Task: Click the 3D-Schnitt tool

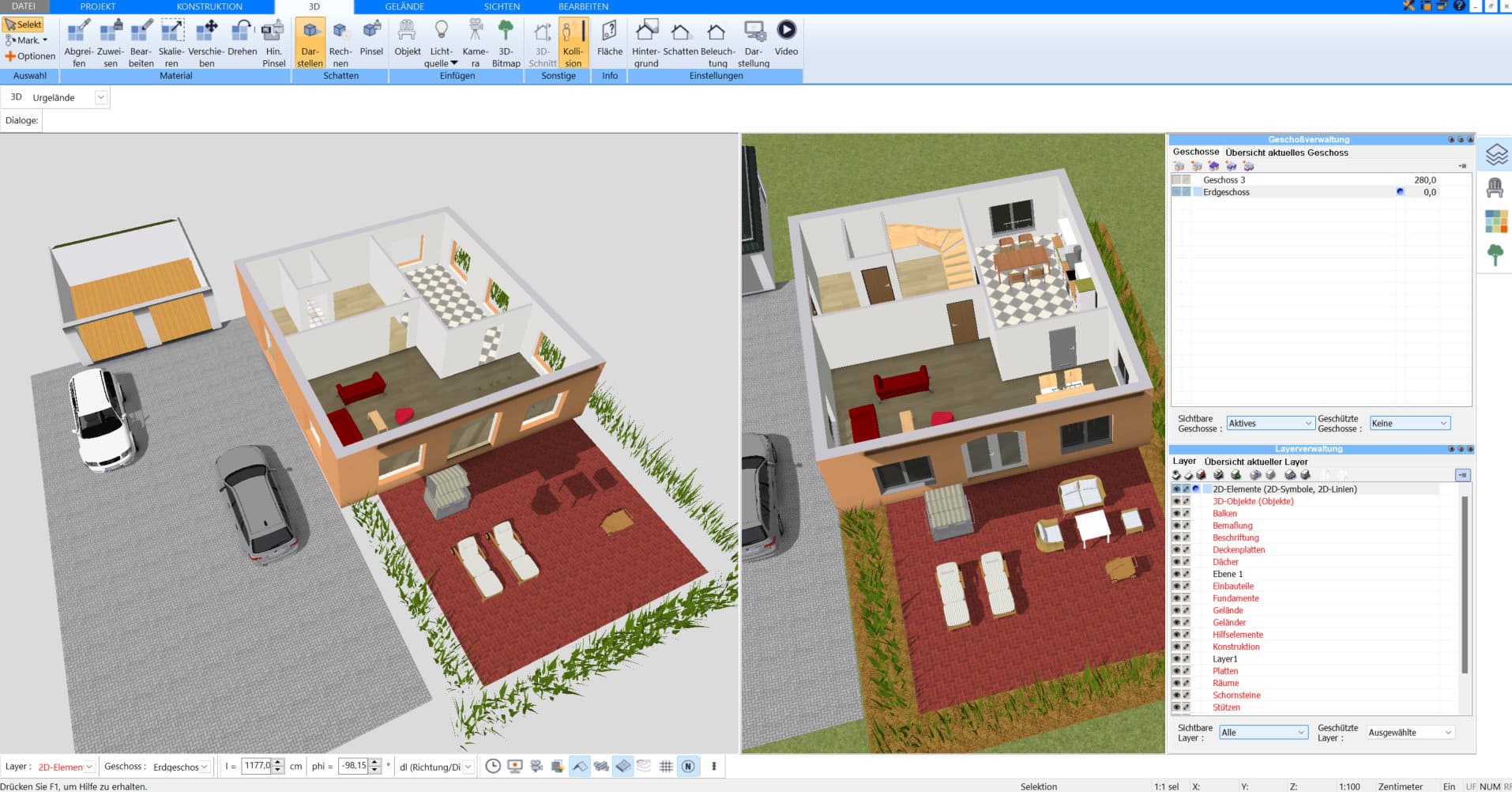Action: 542,43
